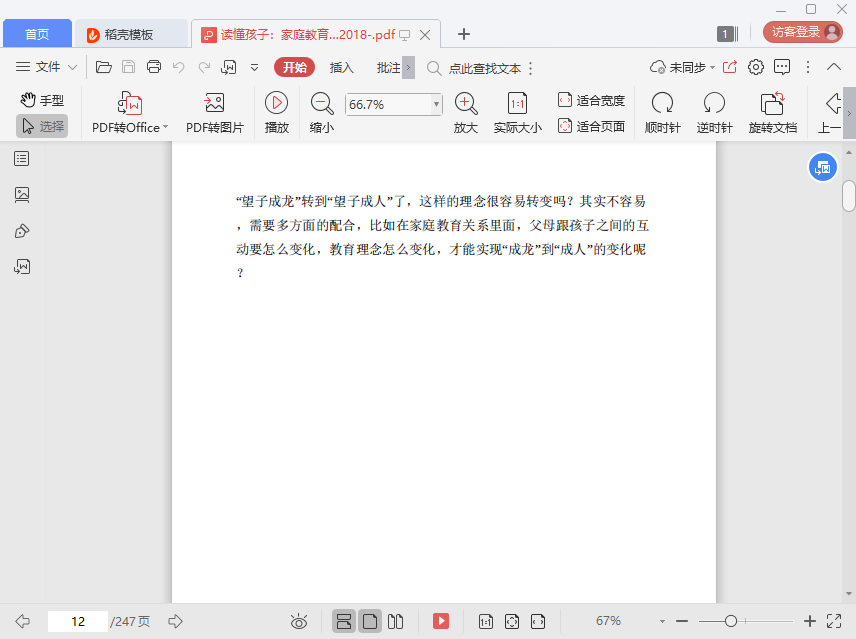
Task: Expand quick access toolbar dropdown
Action: 254,68
